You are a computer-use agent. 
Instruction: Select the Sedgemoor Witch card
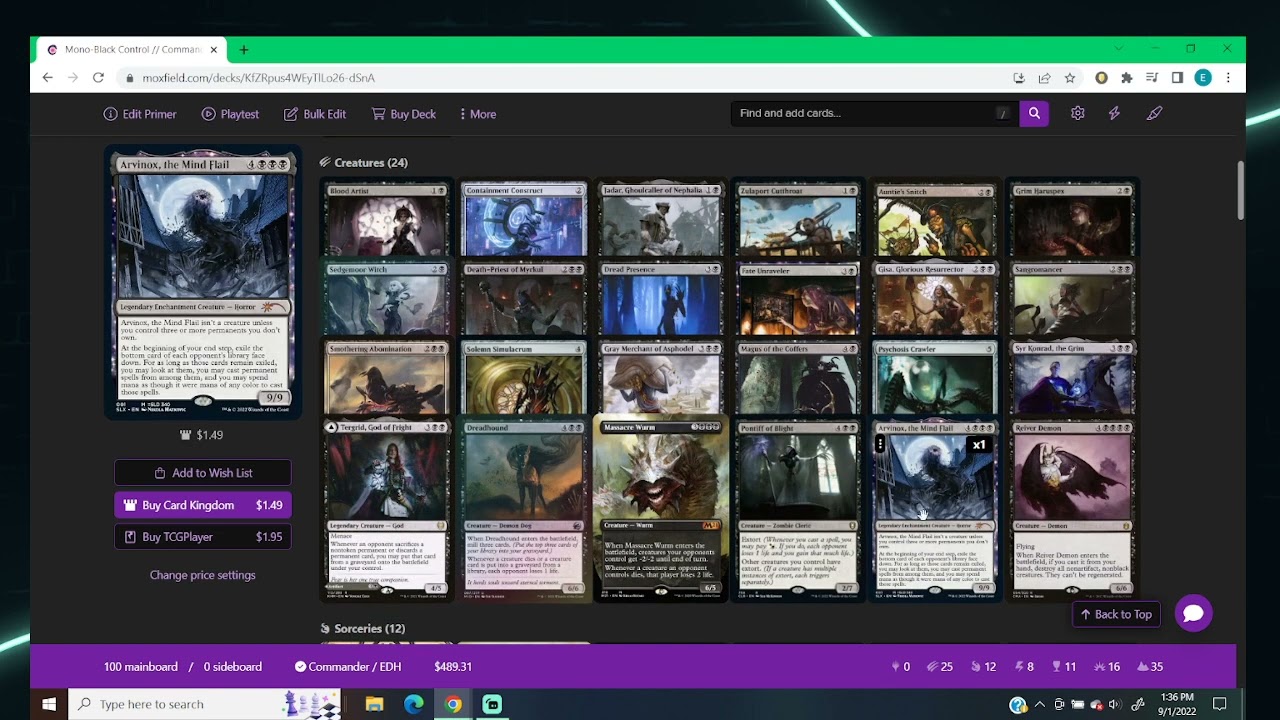pyautogui.click(x=387, y=299)
